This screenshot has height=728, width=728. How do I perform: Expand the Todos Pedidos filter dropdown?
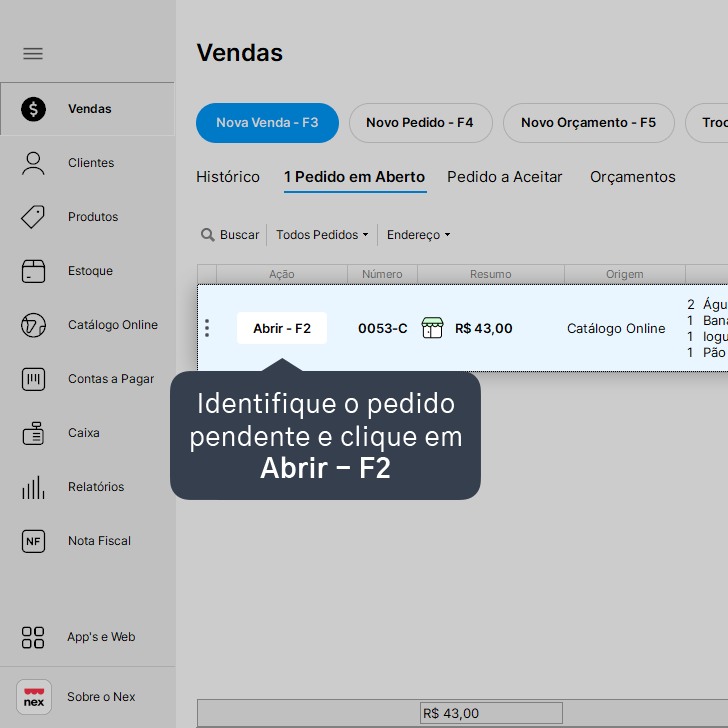[322, 235]
